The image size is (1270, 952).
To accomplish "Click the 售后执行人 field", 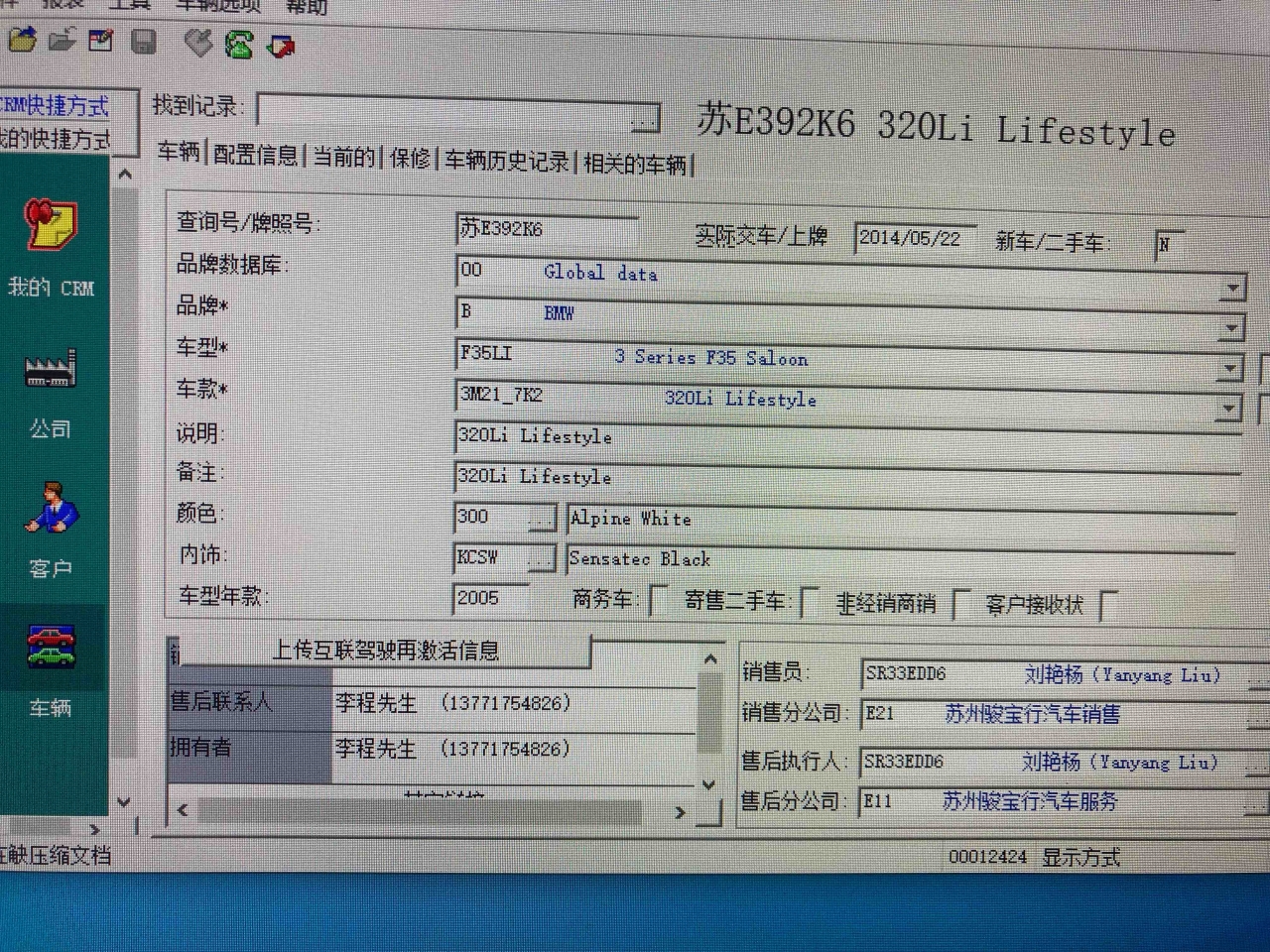I will click(1064, 763).
